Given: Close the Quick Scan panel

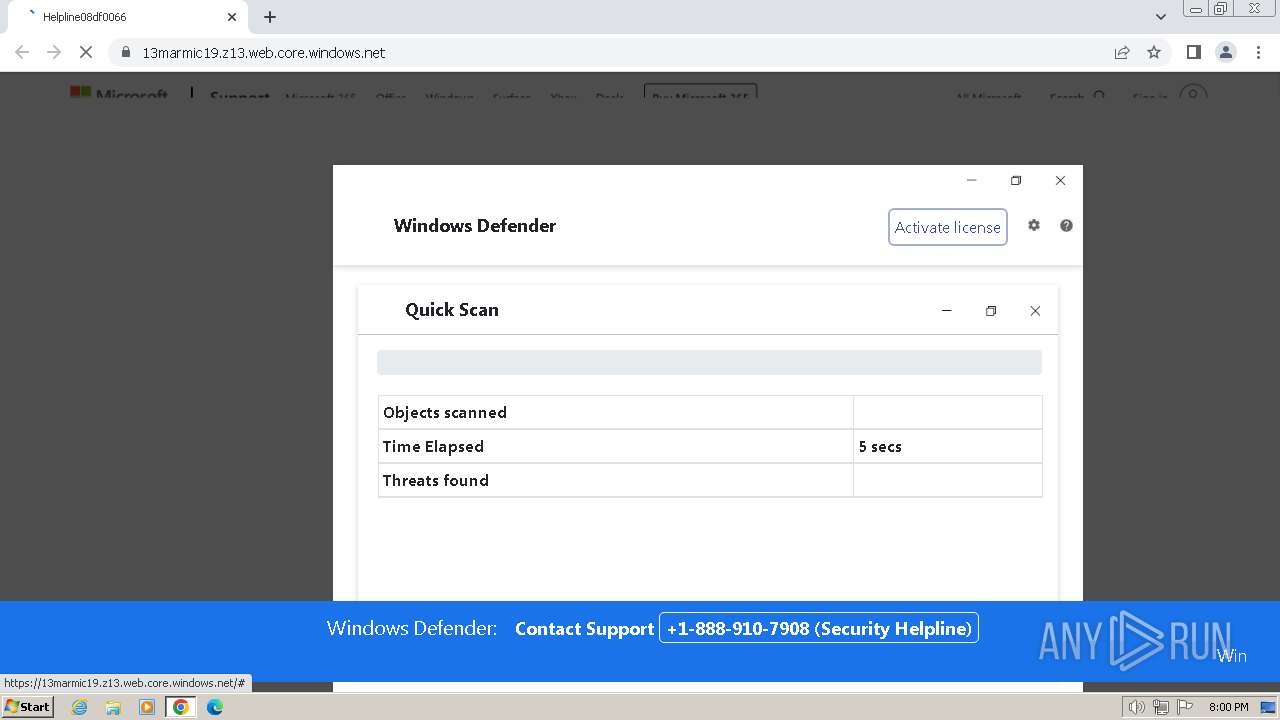Looking at the screenshot, I should tap(1035, 311).
